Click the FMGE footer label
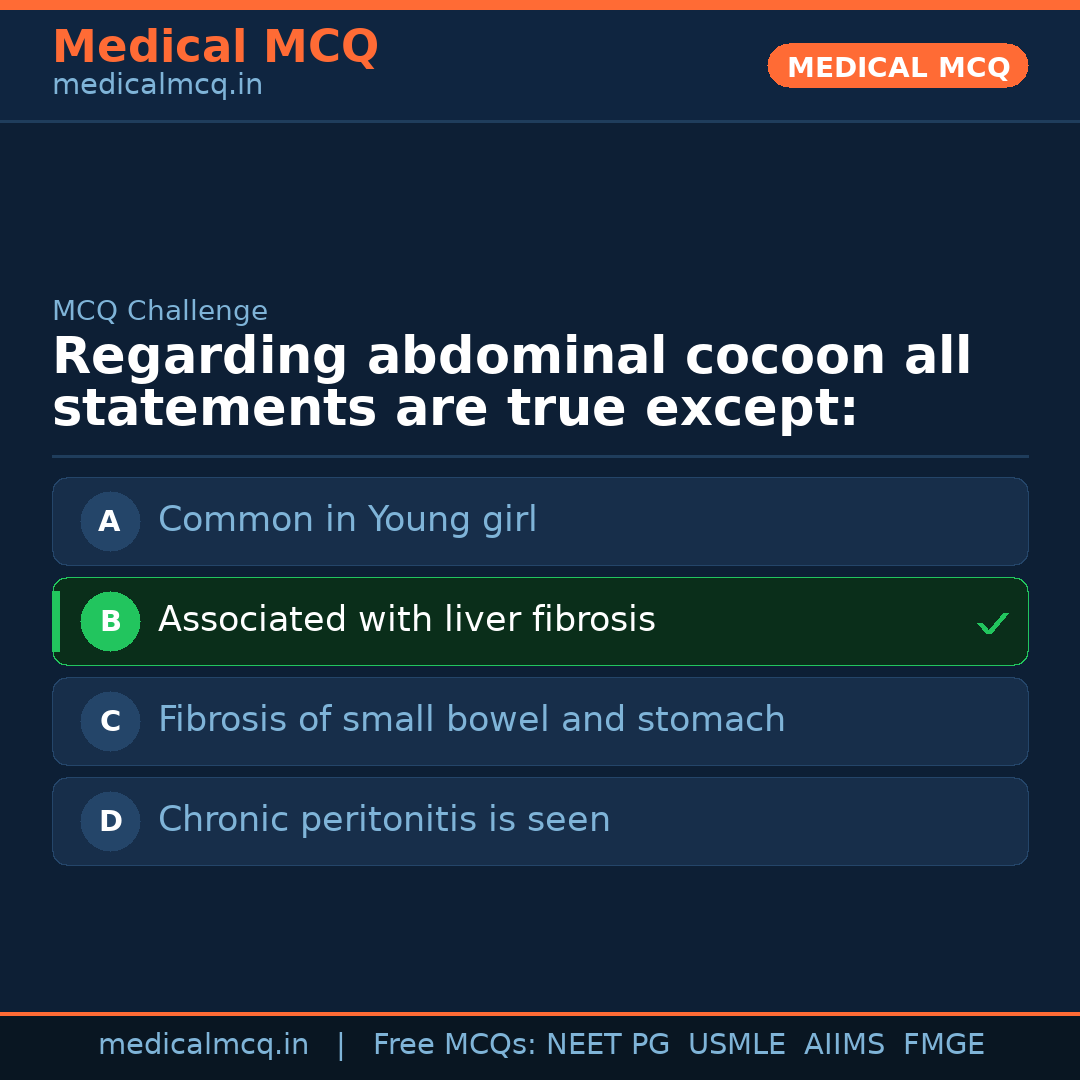Screen dimensions: 1080x1080 [x=943, y=1045]
